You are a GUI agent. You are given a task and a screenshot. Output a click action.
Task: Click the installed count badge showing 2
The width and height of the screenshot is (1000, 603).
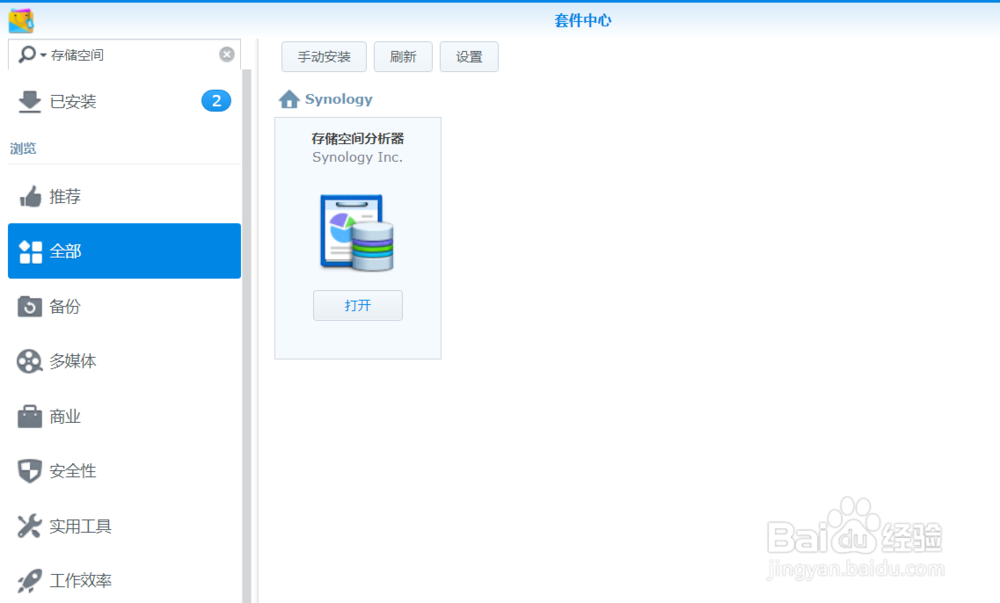coord(216,100)
